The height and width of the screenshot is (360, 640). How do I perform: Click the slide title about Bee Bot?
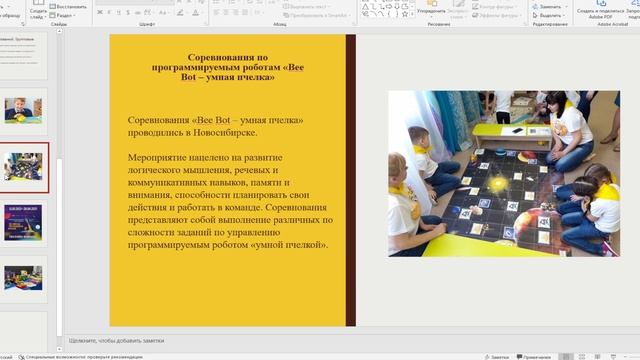click(x=228, y=67)
